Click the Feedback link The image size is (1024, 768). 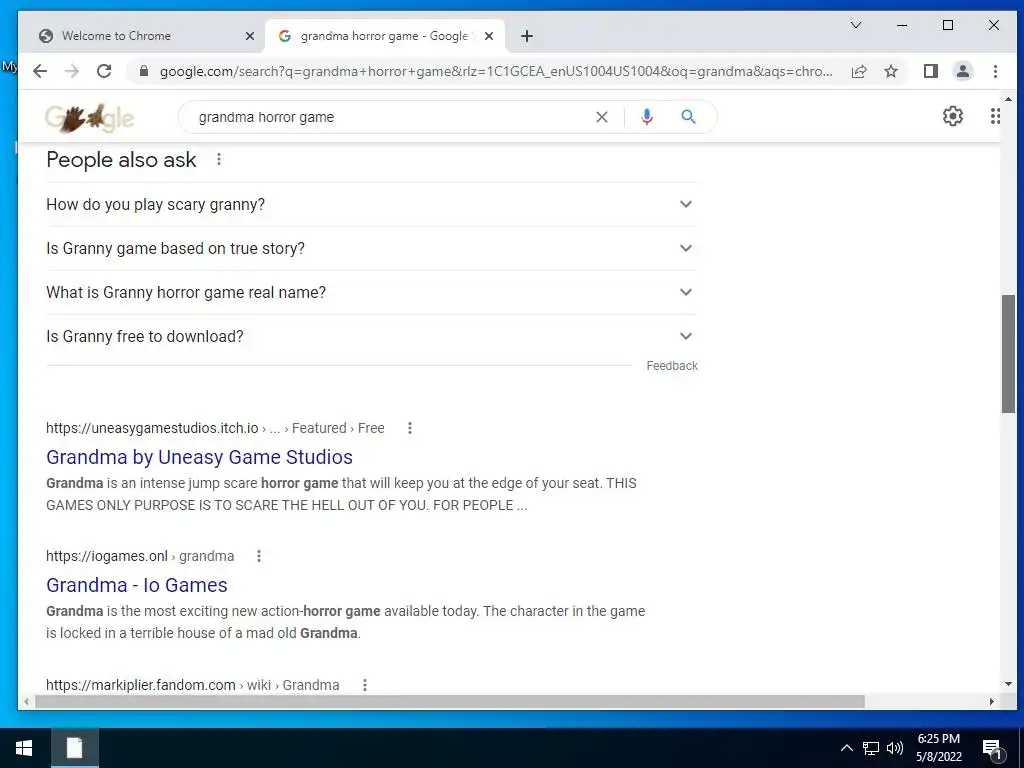click(672, 366)
